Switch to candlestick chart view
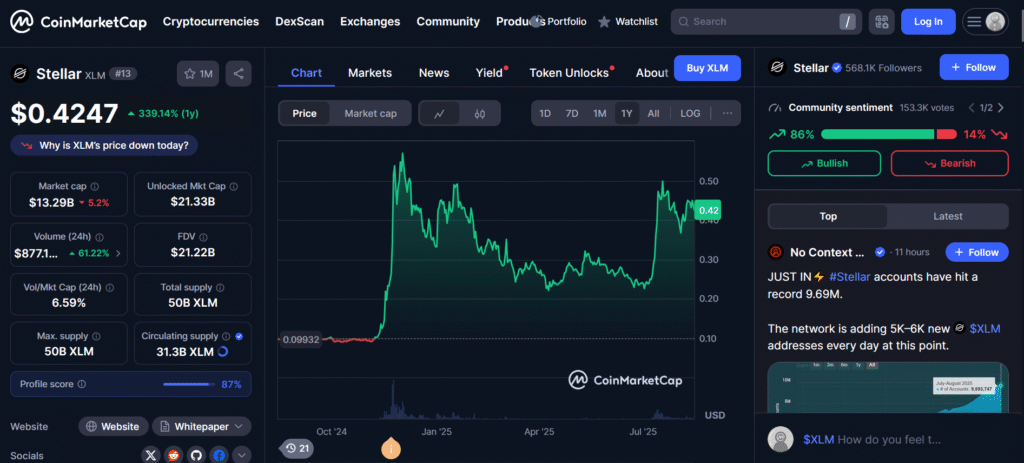Viewport: 1024px width, 463px height. (x=480, y=114)
